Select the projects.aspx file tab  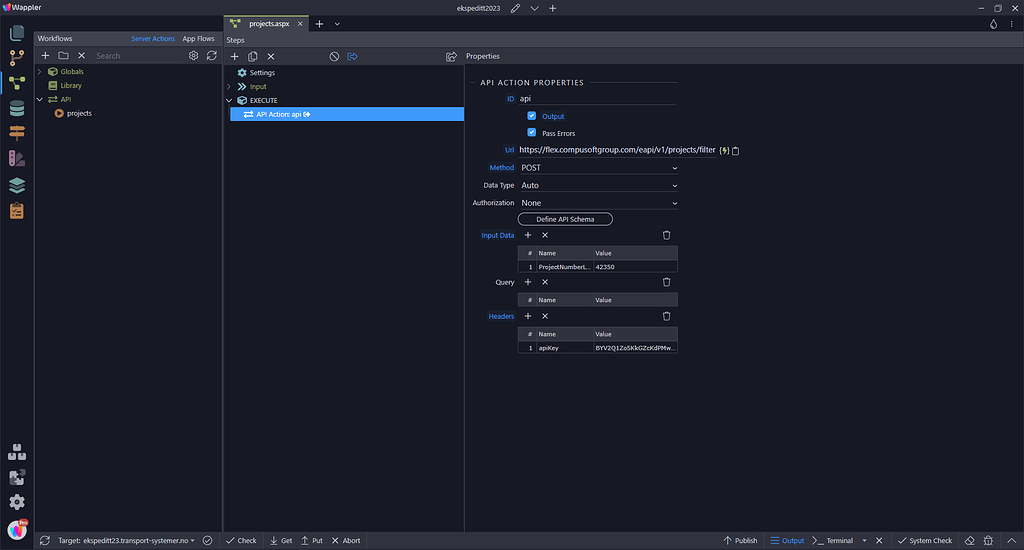[x=264, y=23]
